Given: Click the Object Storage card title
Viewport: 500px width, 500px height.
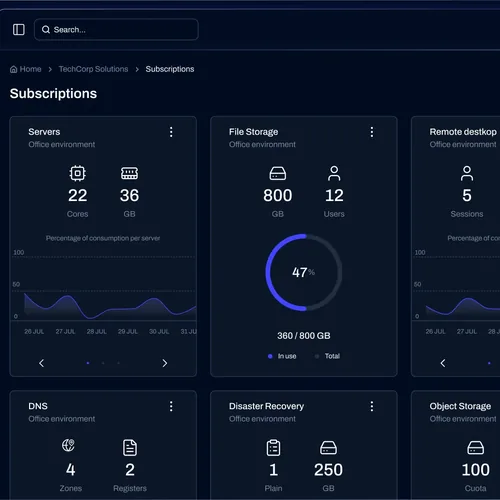Looking at the screenshot, I should click(x=460, y=406).
